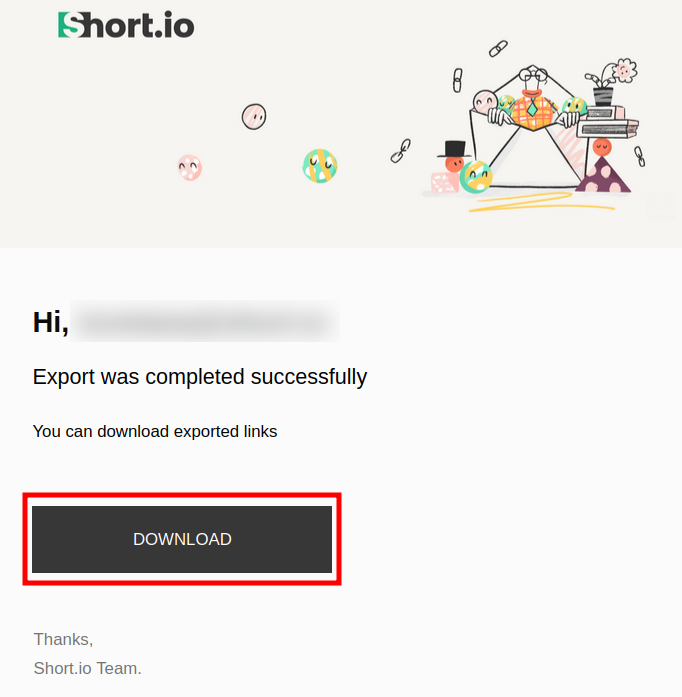Image resolution: width=682 pixels, height=697 pixels.
Task: Click the green S logo mark
Action: (x=70, y=25)
